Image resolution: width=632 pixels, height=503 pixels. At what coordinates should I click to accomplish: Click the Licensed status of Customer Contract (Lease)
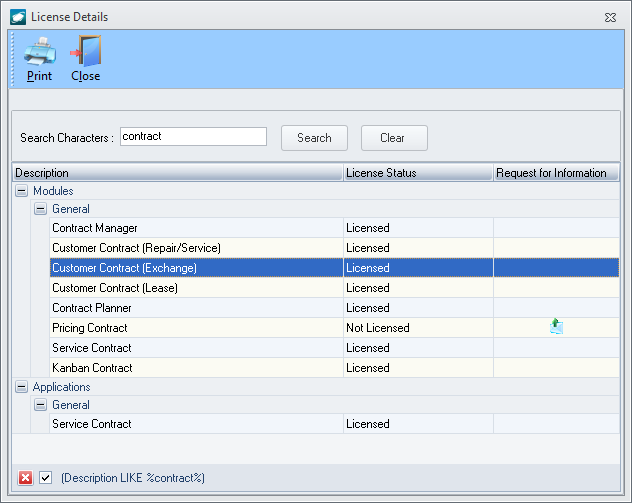tap(418, 288)
